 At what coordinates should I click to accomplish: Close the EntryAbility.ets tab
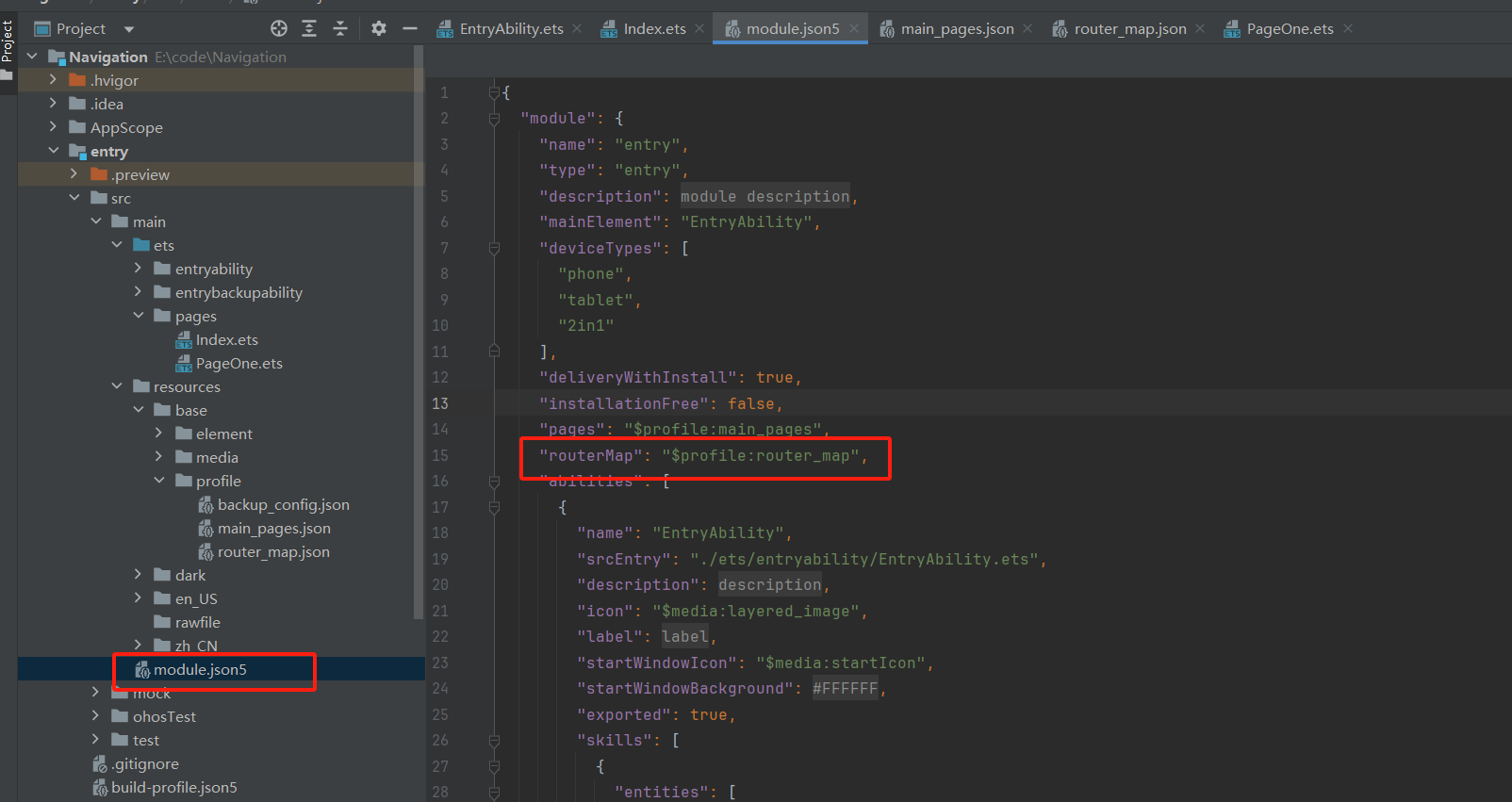(x=577, y=29)
